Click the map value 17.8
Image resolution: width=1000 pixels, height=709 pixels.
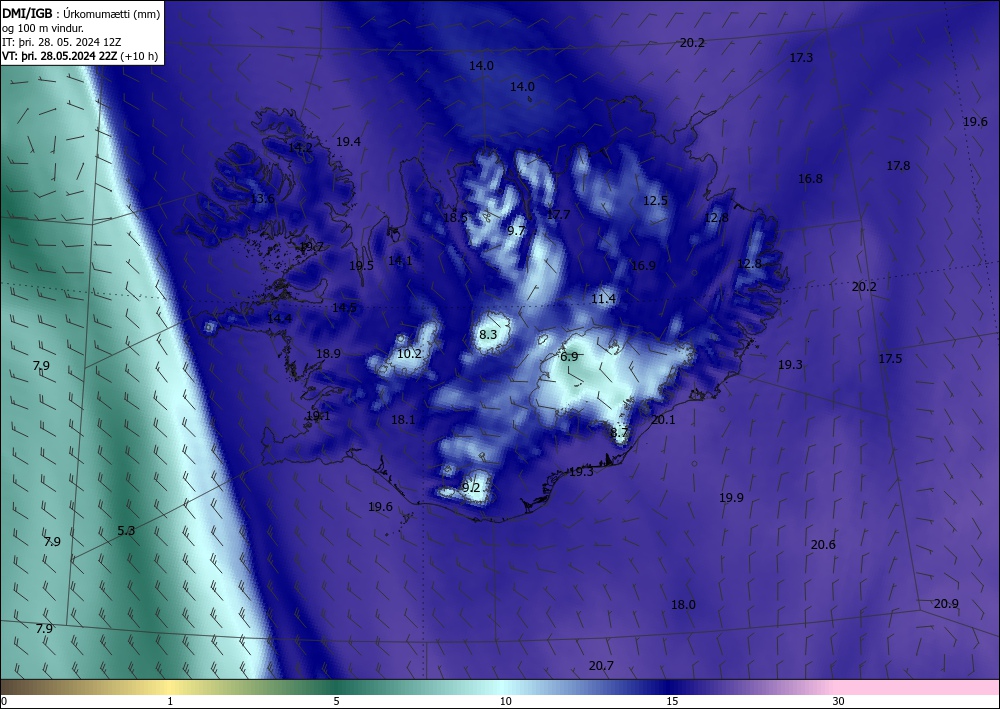[x=898, y=166]
